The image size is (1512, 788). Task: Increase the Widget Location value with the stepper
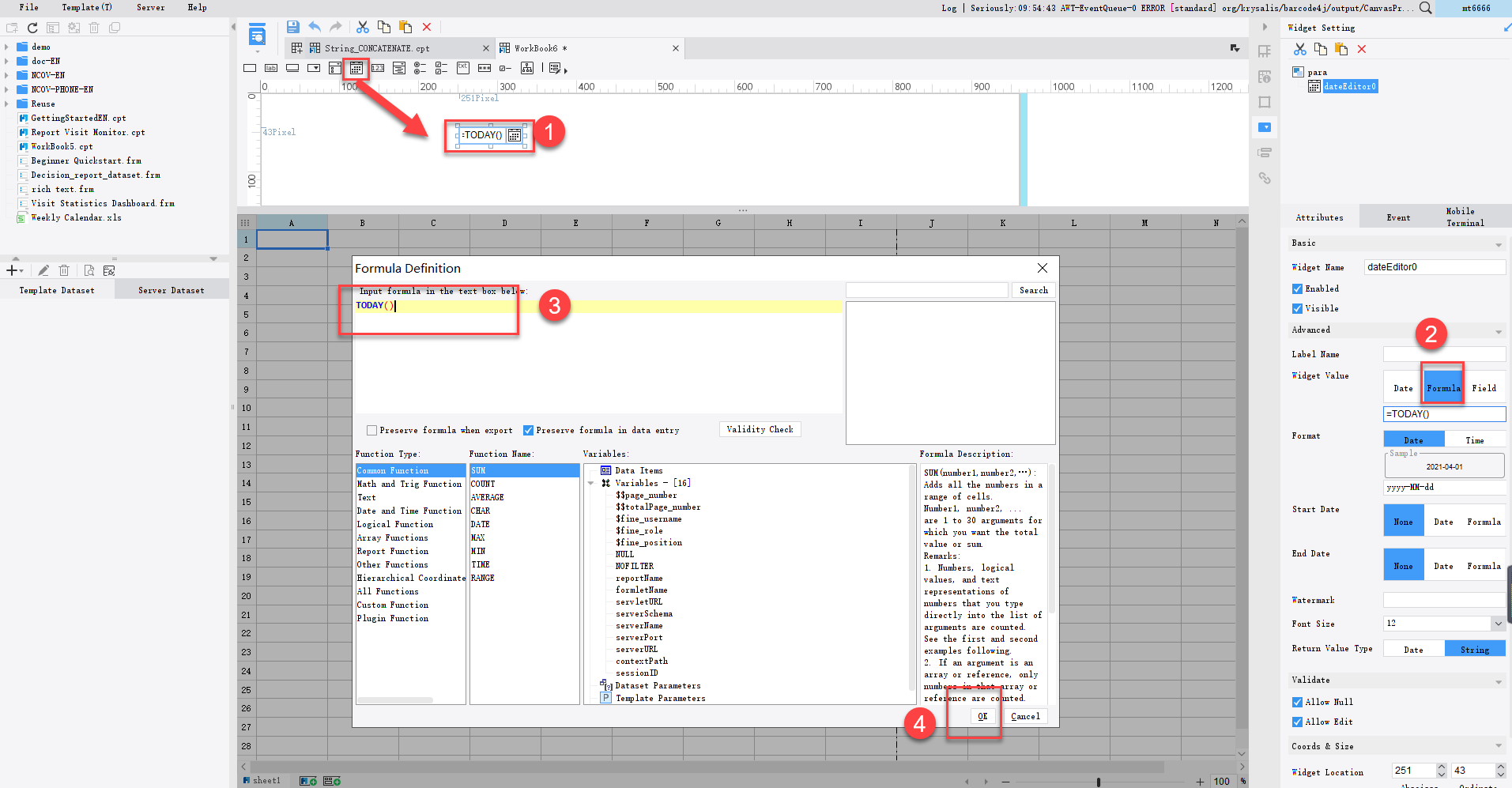1442,766
